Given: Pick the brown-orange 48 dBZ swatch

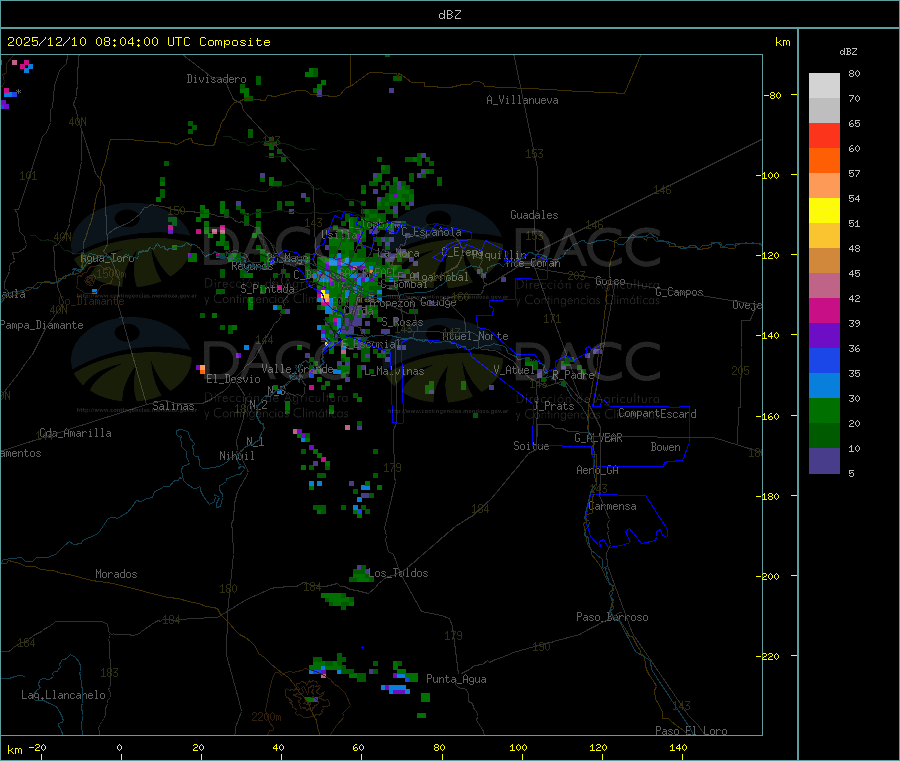Looking at the screenshot, I should [824, 261].
